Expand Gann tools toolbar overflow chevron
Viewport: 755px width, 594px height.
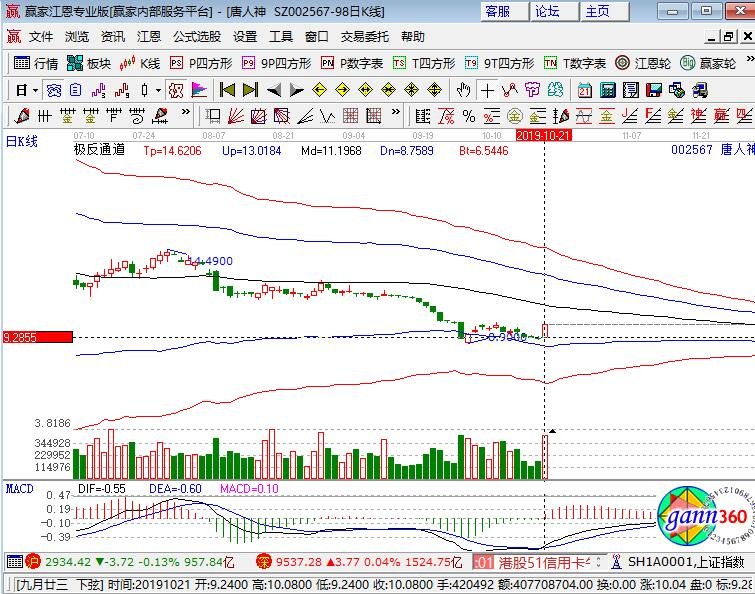click(395, 112)
